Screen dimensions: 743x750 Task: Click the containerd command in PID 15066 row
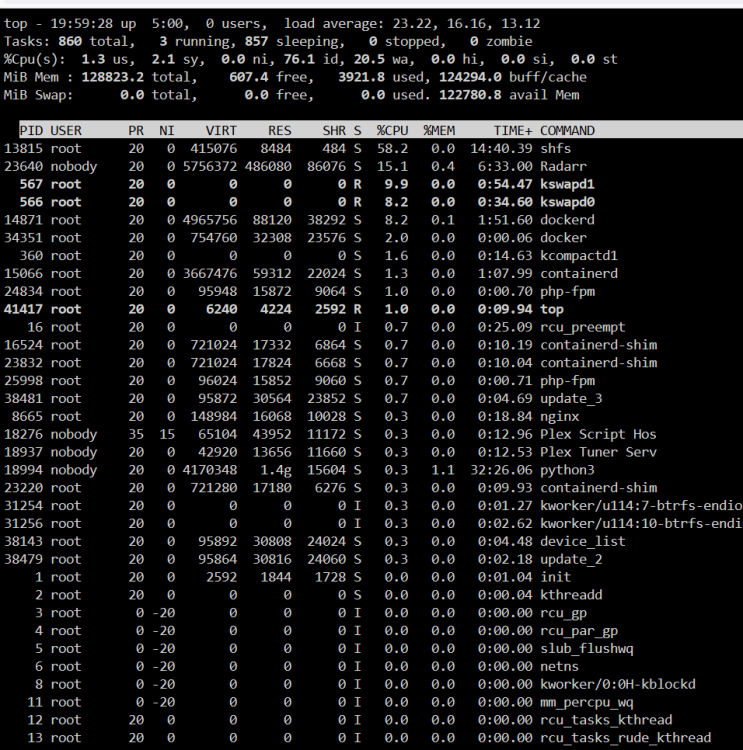[x=578, y=274]
